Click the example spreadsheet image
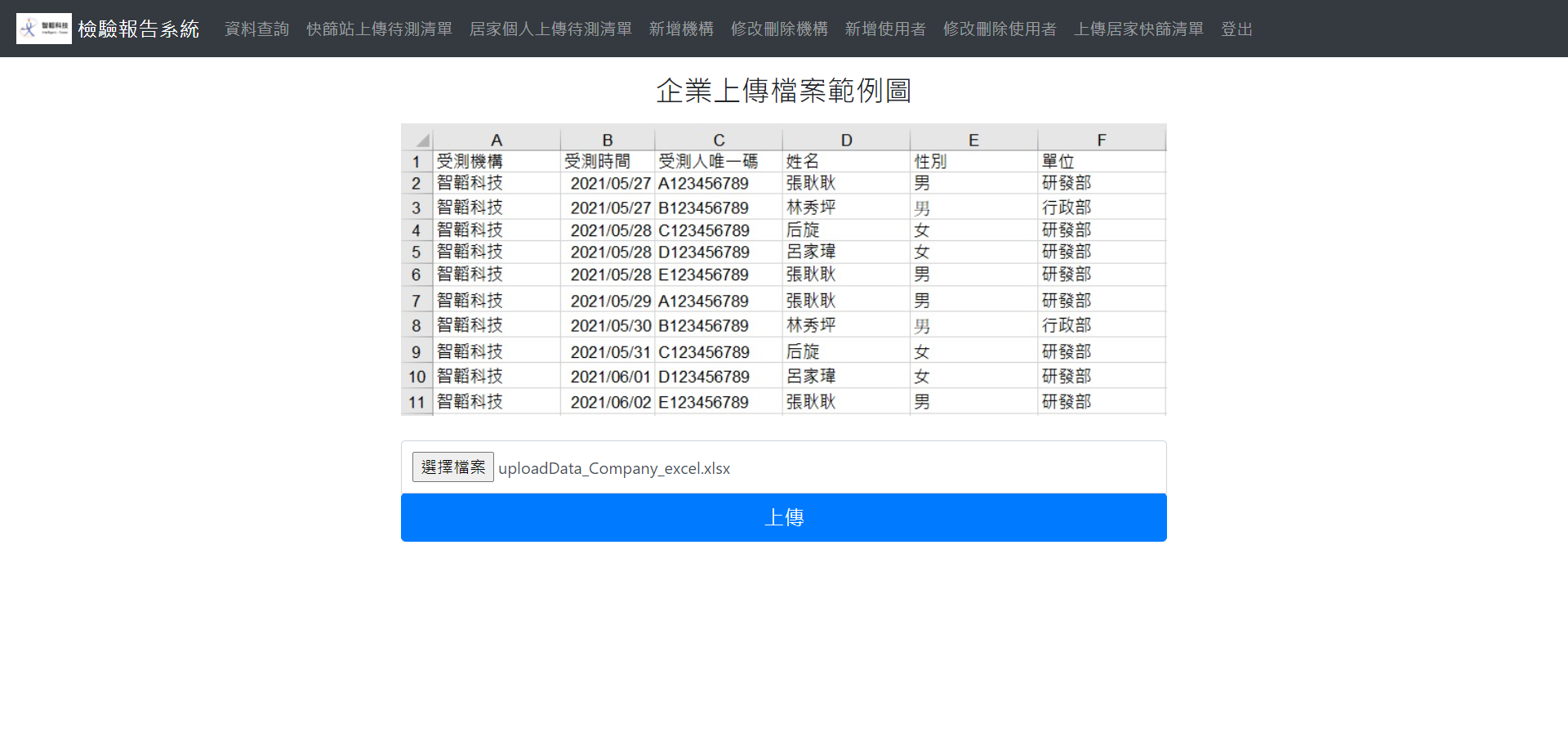 tap(784, 270)
